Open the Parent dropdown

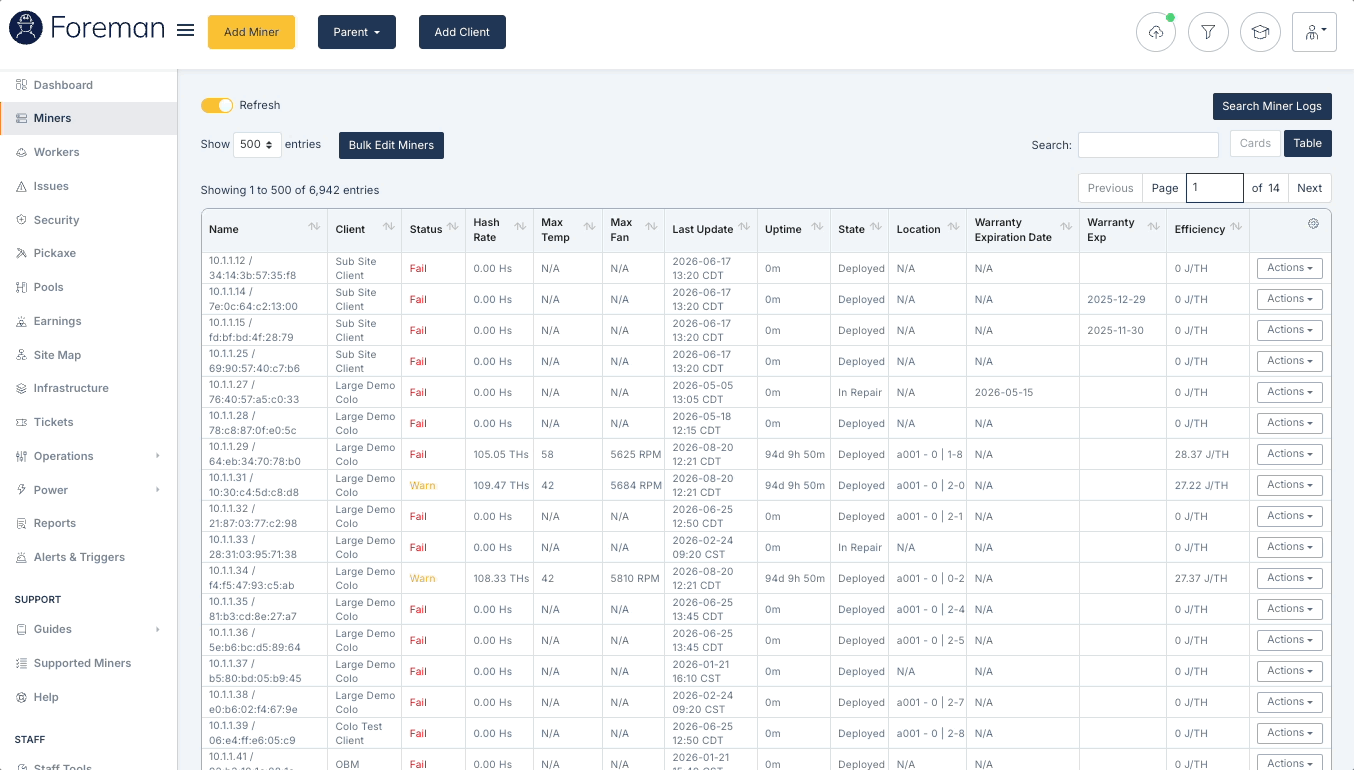[x=356, y=32]
